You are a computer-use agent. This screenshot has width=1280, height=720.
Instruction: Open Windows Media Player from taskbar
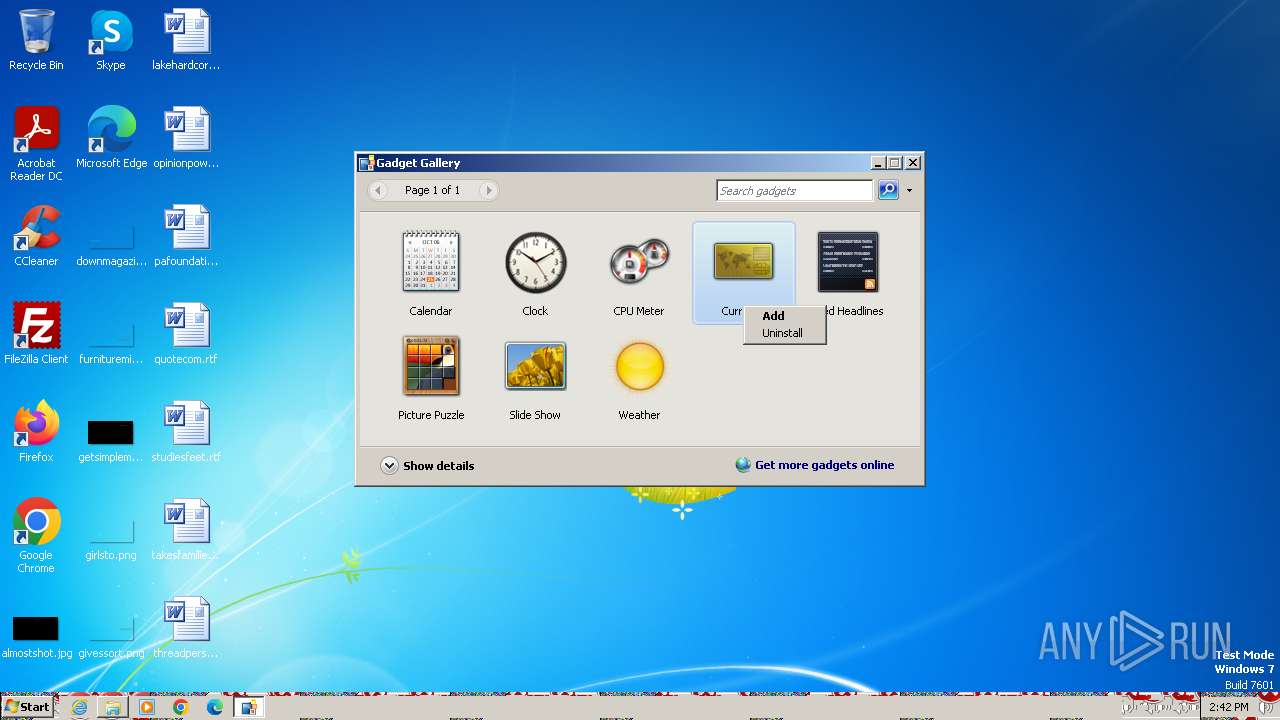coord(147,707)
